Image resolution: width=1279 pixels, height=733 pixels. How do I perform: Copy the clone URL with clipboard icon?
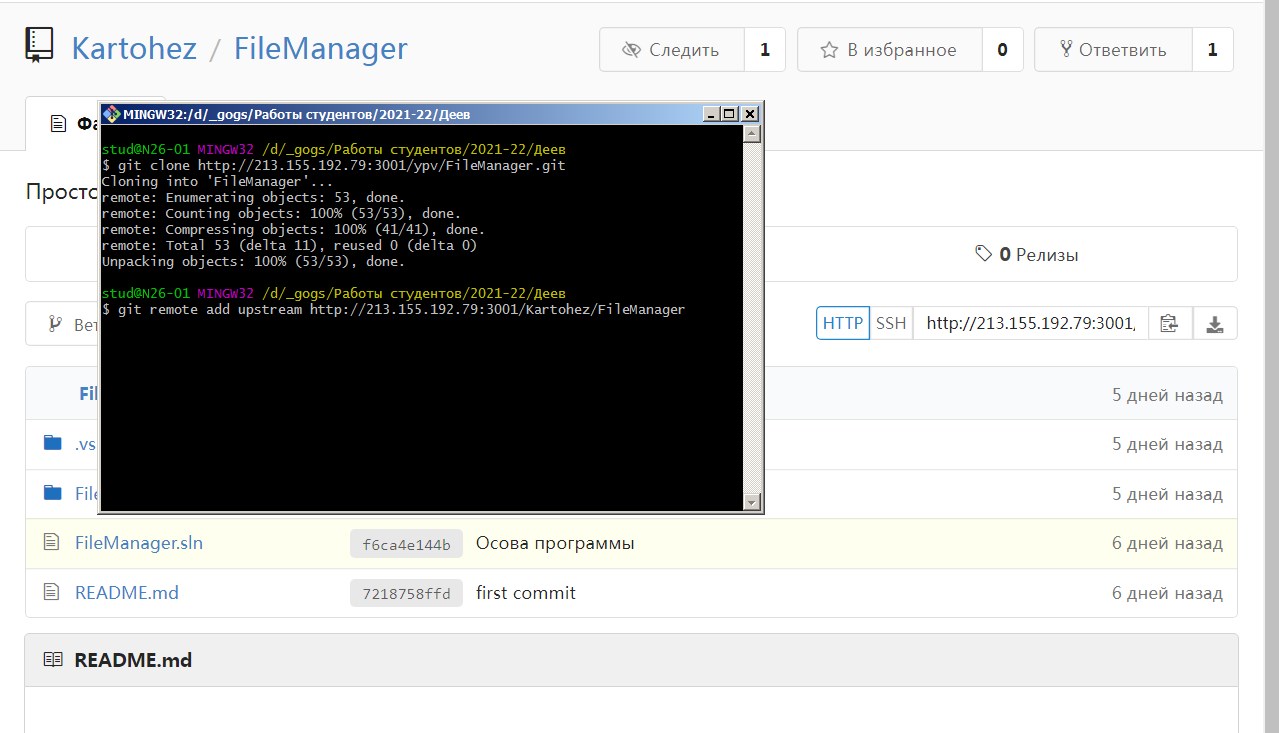coord(1169,323)
